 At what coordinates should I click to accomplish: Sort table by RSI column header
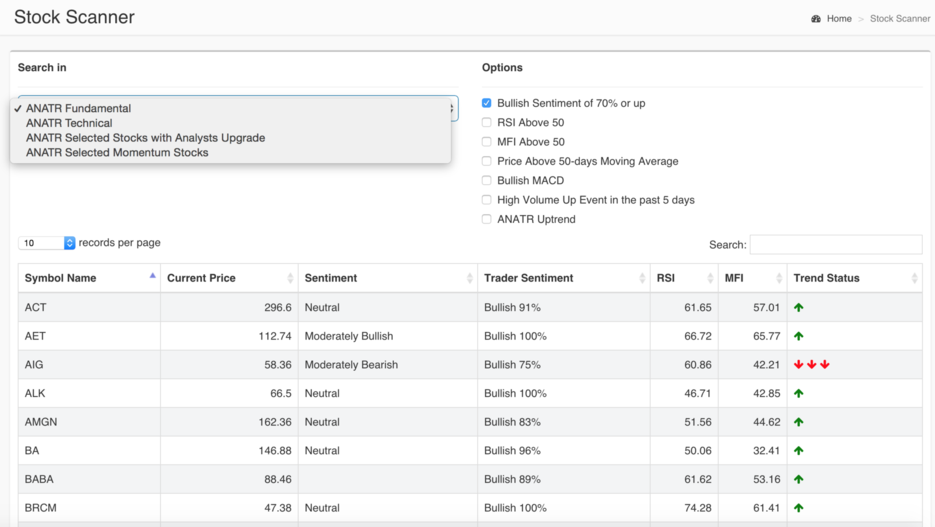(x=684, y=278)
